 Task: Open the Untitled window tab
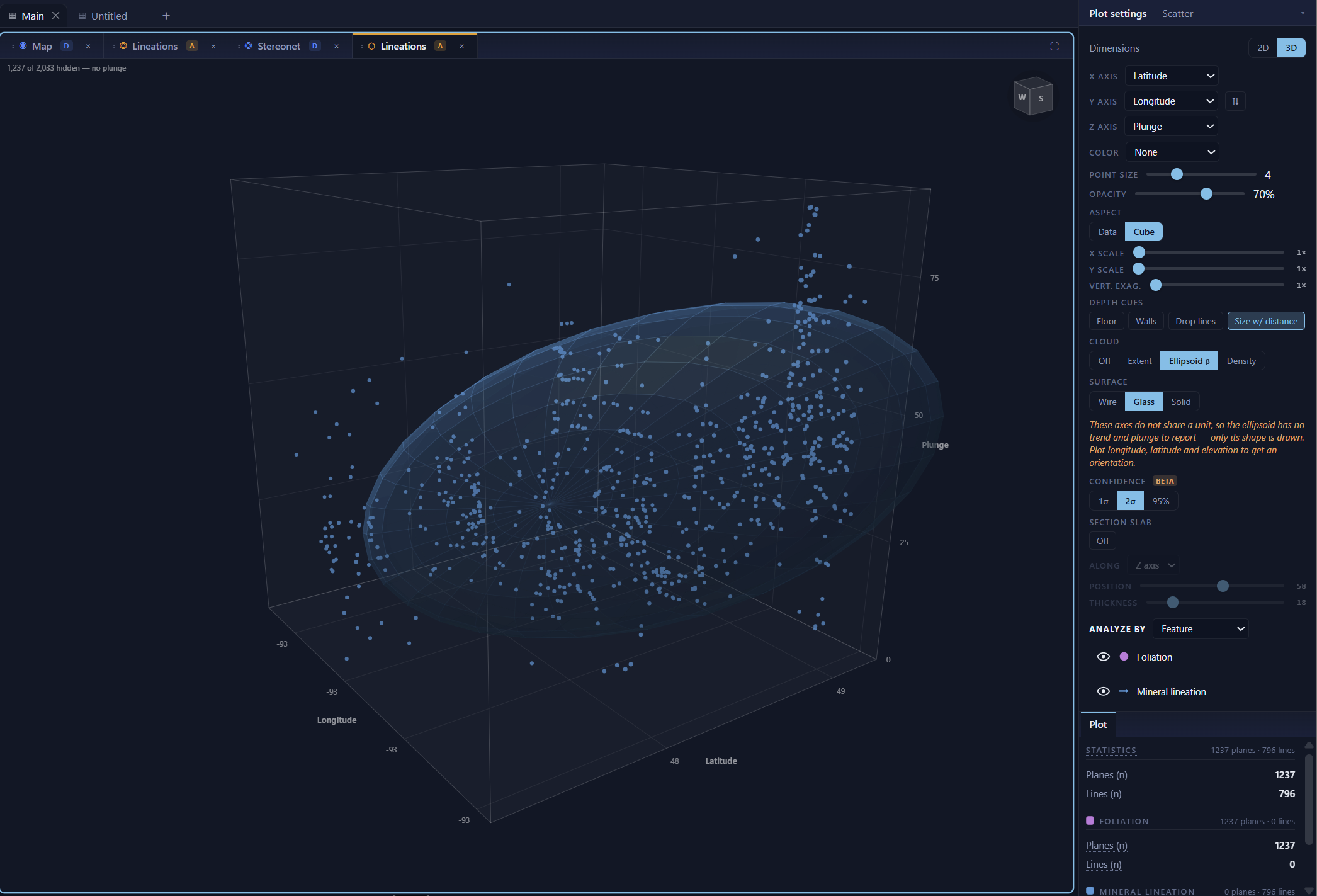[x=109, y=16]
